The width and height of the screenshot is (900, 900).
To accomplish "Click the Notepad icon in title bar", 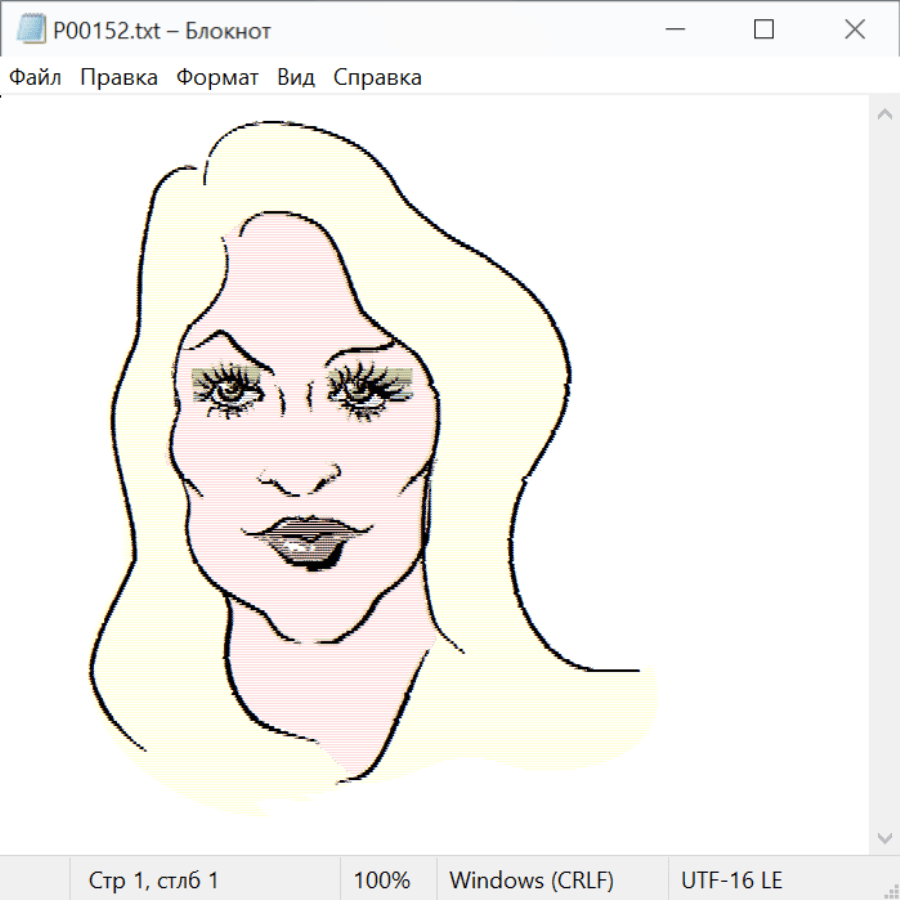I will pyautogui.click(x=30, y=31).
